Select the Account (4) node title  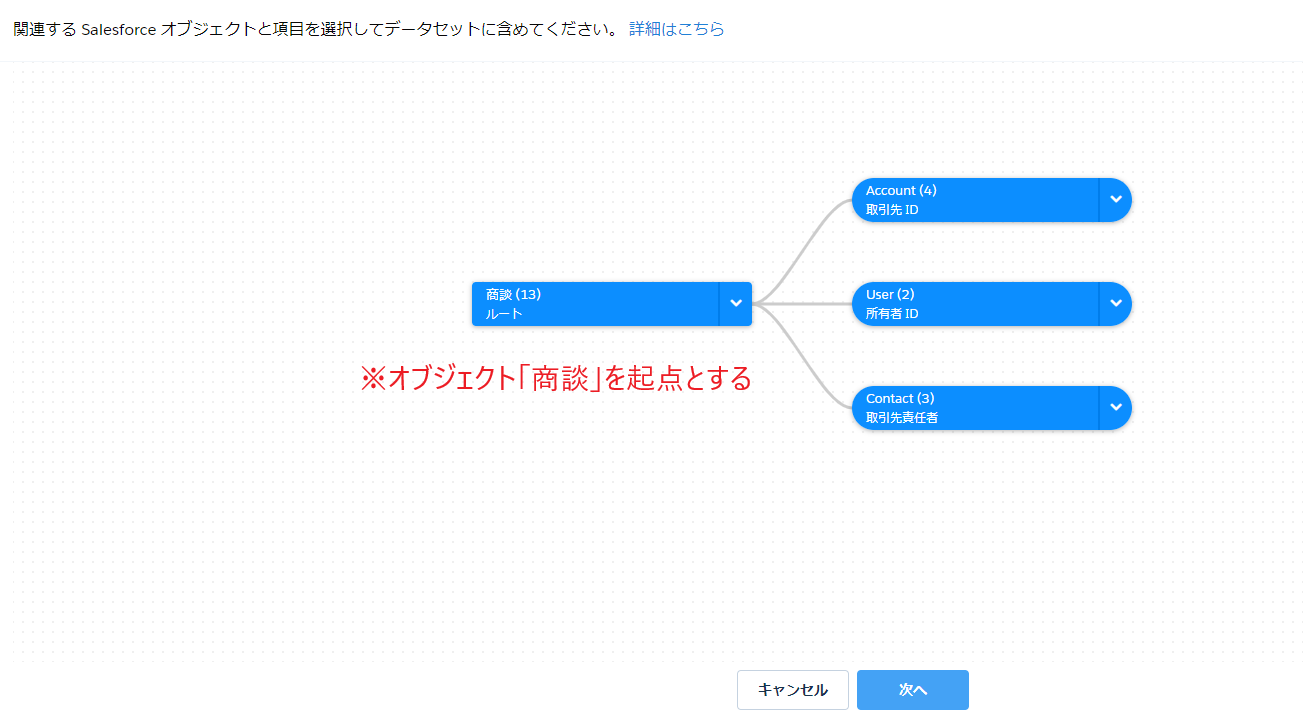pos(901,190)
